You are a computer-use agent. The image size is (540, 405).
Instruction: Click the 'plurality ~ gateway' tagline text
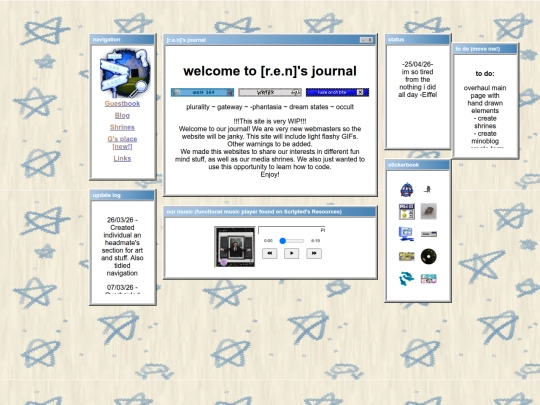click(270, 107)
